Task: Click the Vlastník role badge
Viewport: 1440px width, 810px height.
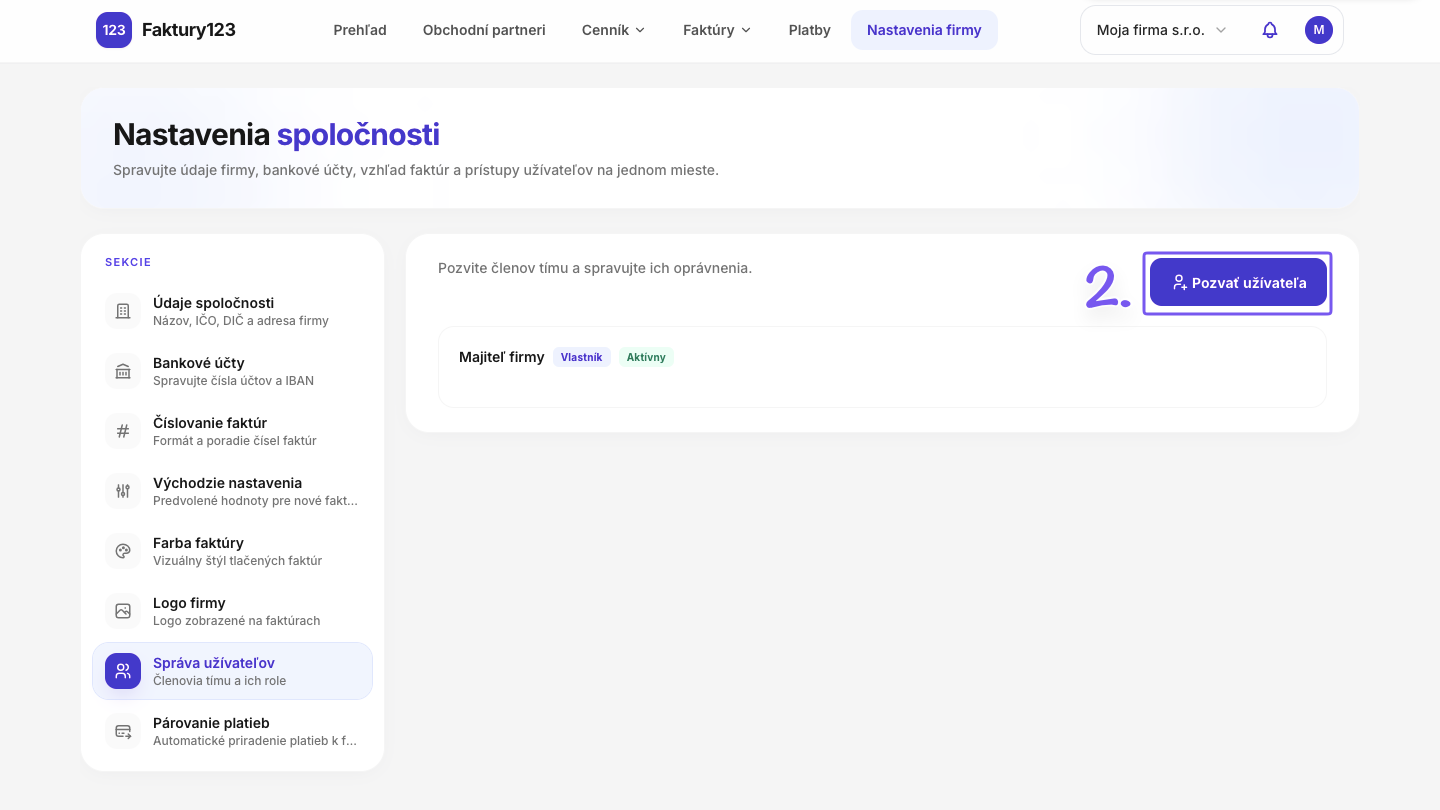Action: pyautogui.click(x=582, y=357)
